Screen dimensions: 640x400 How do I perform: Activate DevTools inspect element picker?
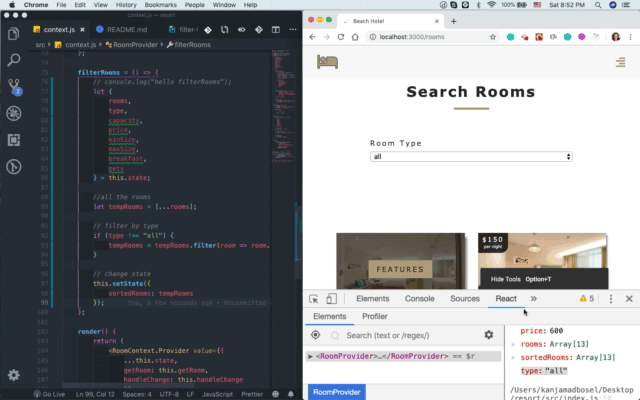pos(313,299)
